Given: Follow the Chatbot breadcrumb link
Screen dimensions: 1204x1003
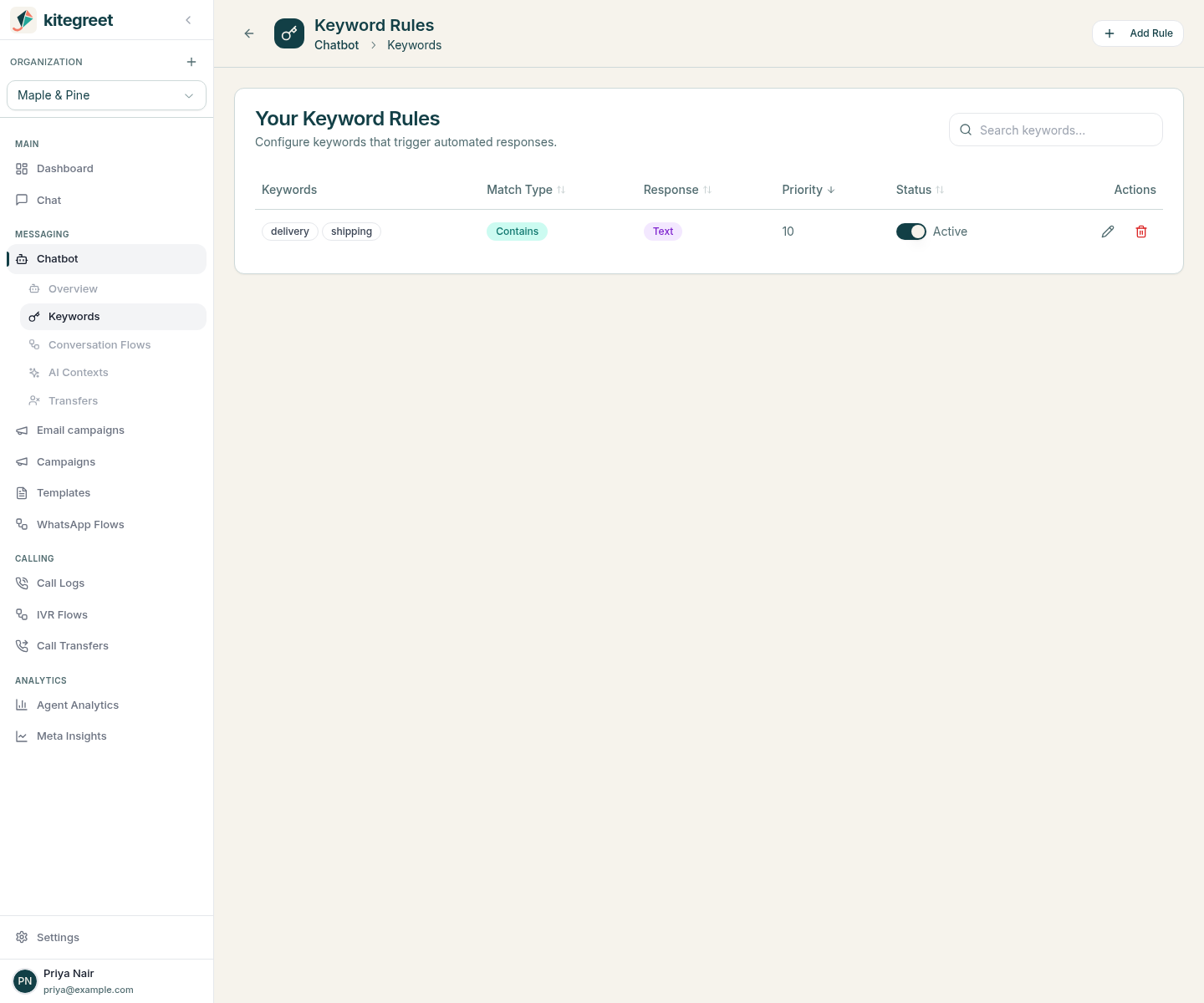Looking at the screenshot, I should click(336, 45).
